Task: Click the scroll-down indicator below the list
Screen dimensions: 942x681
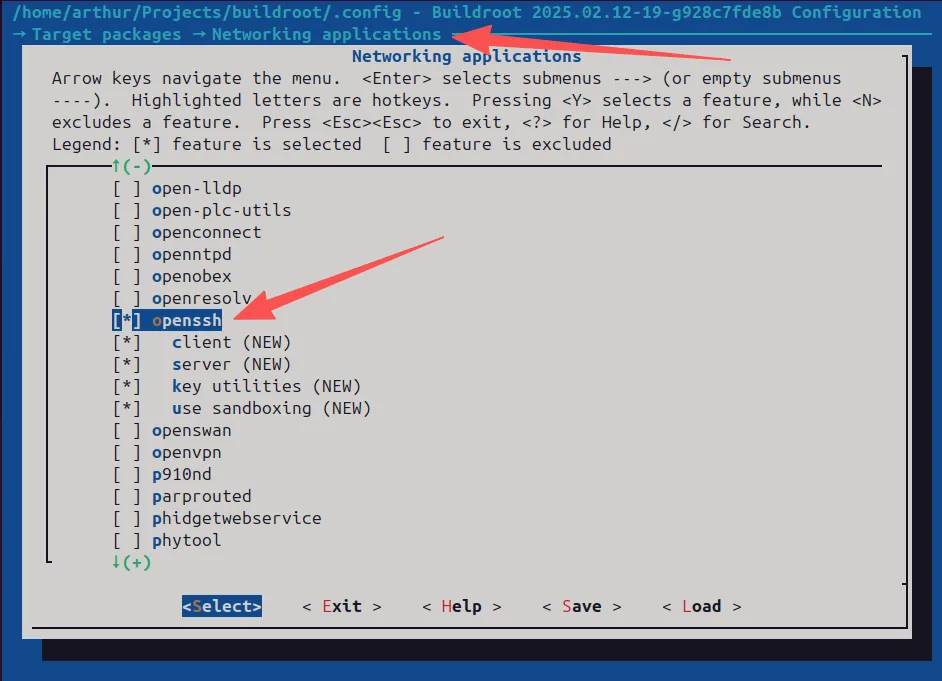Action: coord(131,563)
